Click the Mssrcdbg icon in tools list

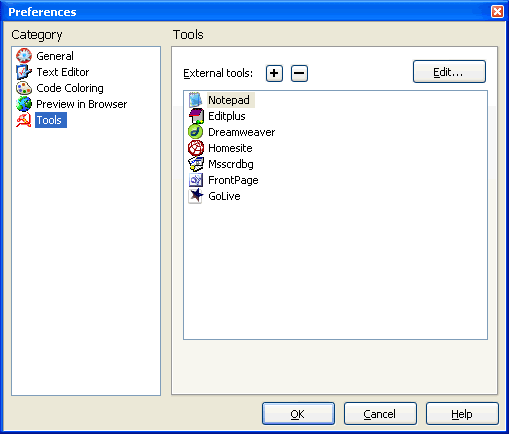coord(196,164)
